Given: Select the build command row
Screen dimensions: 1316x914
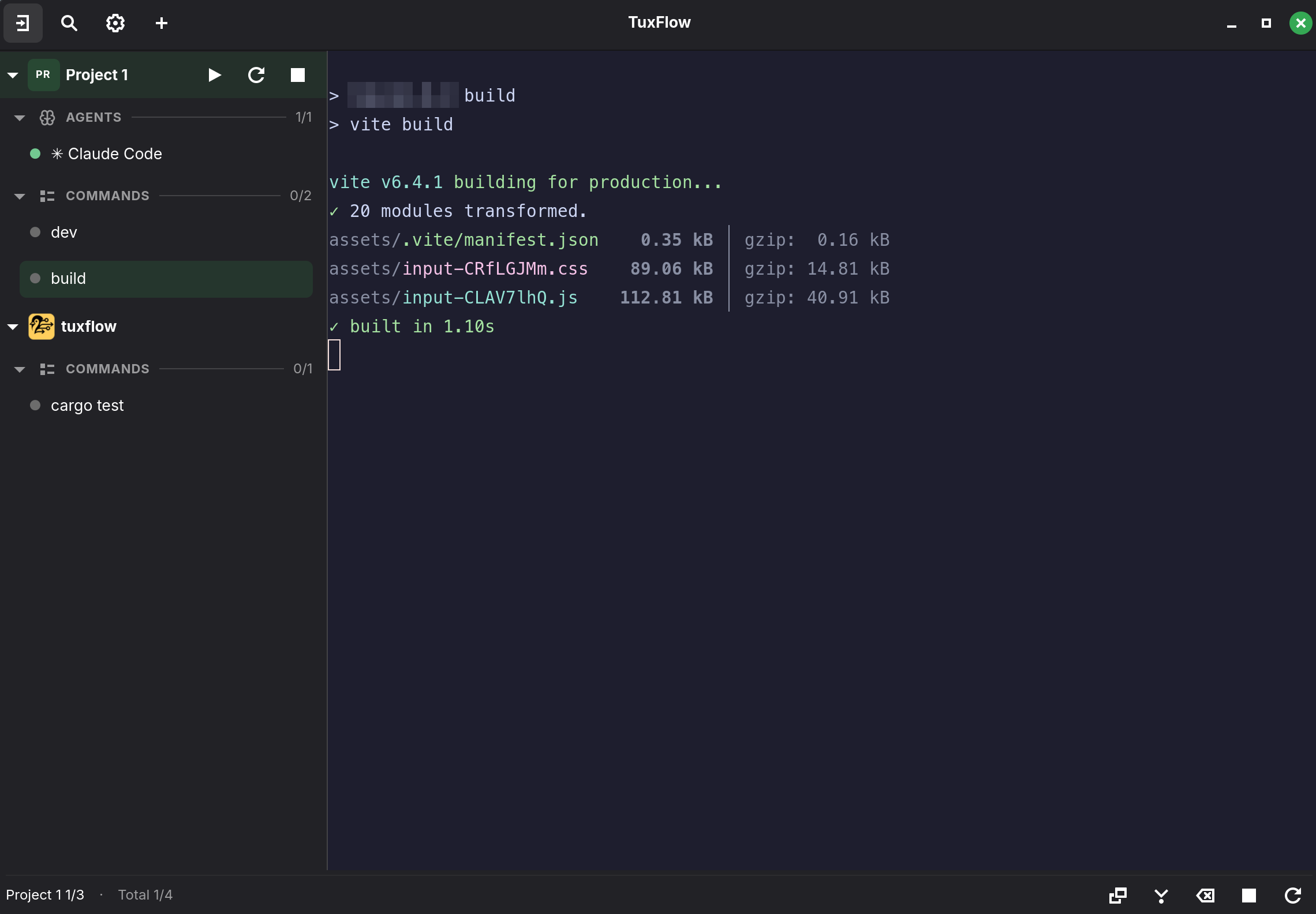Looking at the screenshot, I should point(166,279).
